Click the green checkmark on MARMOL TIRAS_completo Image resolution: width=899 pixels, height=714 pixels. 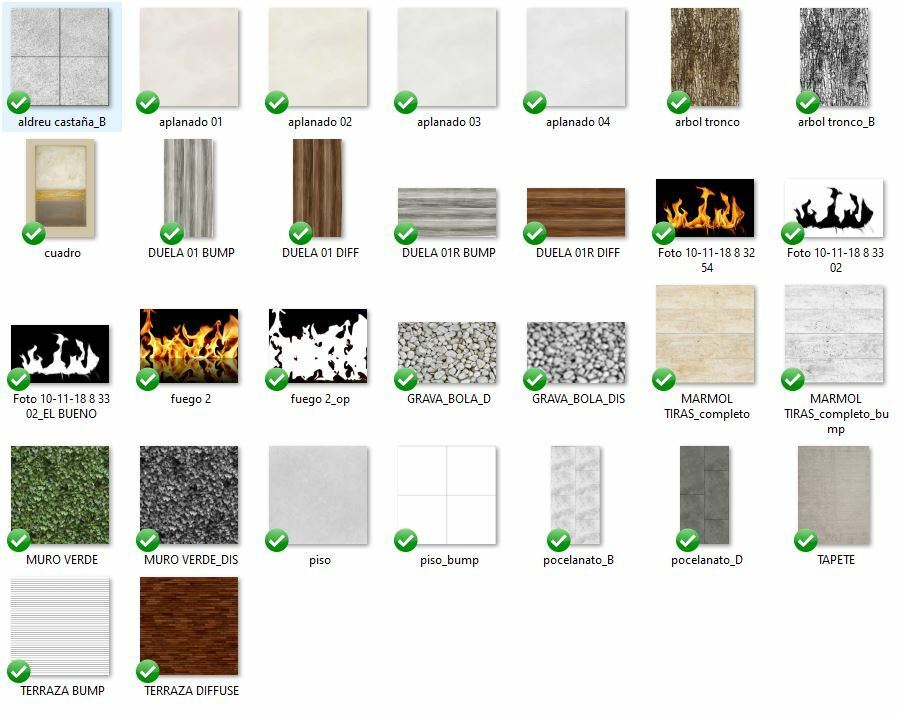point(664,379)
